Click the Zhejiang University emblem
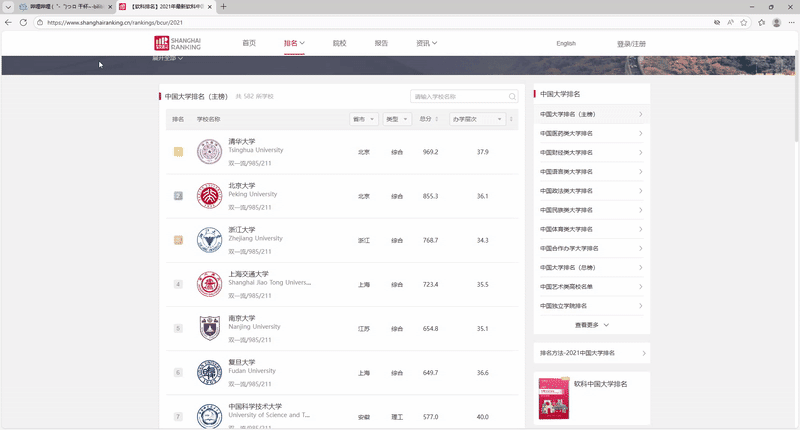The width and height of the screenshot is (800, 430). tap(209, 240)
